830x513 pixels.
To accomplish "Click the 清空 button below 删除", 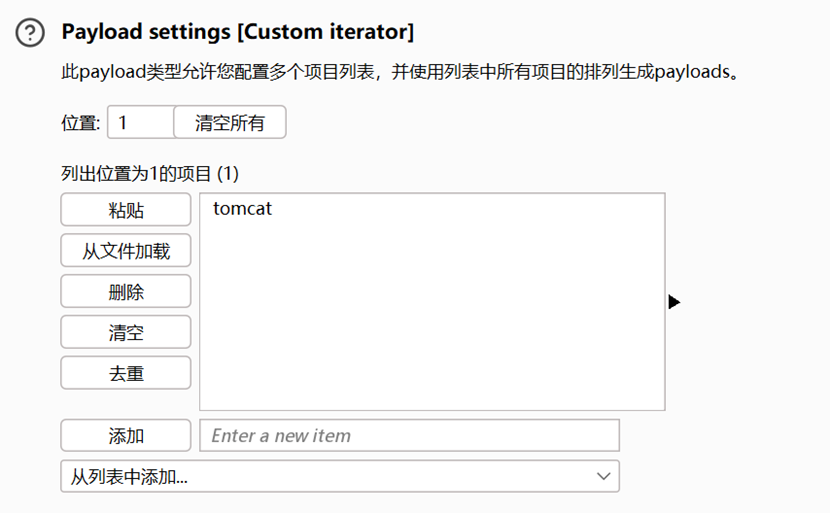I will pyautogui.click(x=126, y=332).
